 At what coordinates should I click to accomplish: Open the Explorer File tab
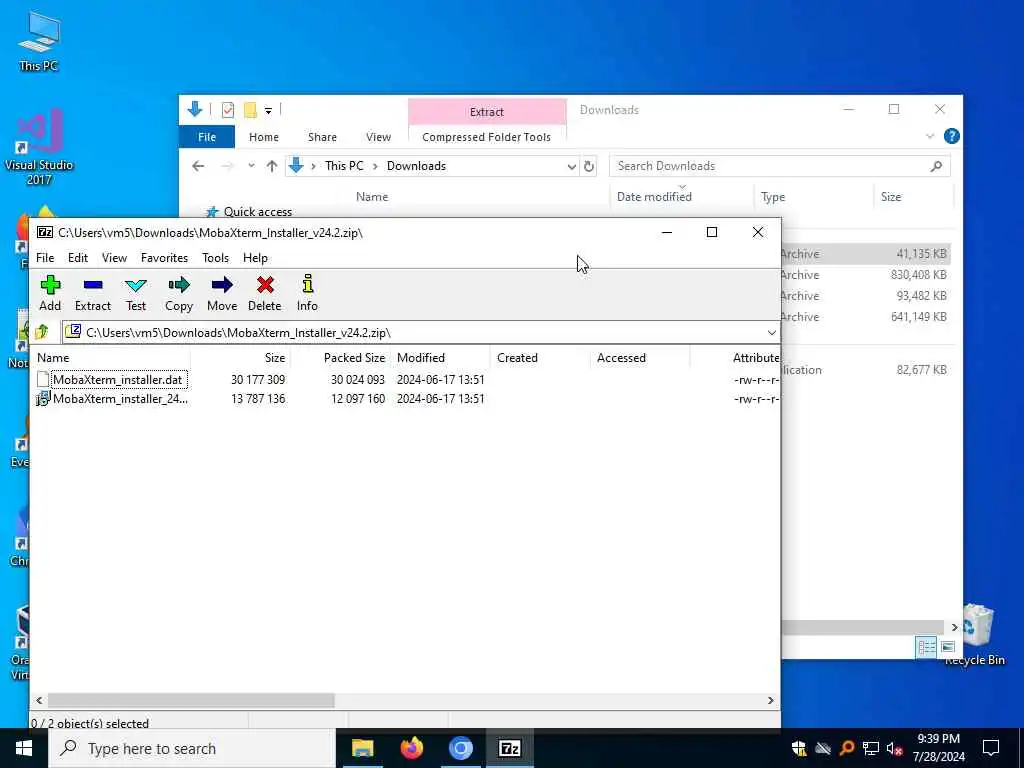(x=207, y=137)
